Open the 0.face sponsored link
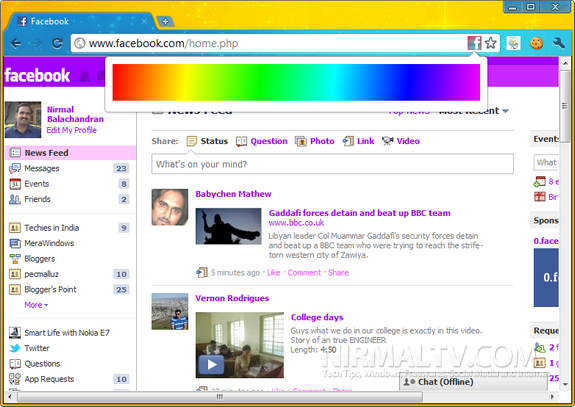Screen dimensions: 575x407 (546, 241)
